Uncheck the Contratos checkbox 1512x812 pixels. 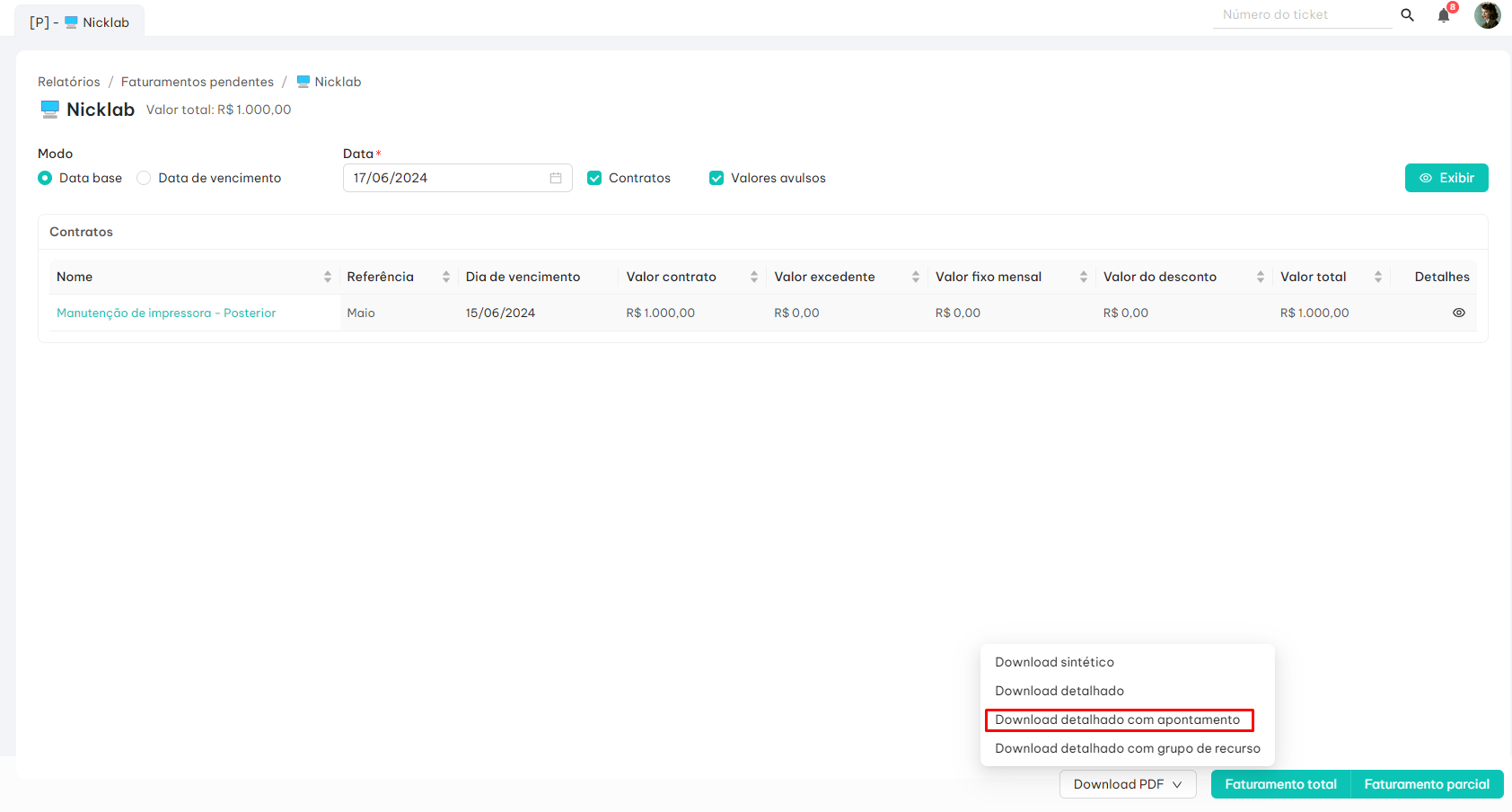tap(594, 178)
